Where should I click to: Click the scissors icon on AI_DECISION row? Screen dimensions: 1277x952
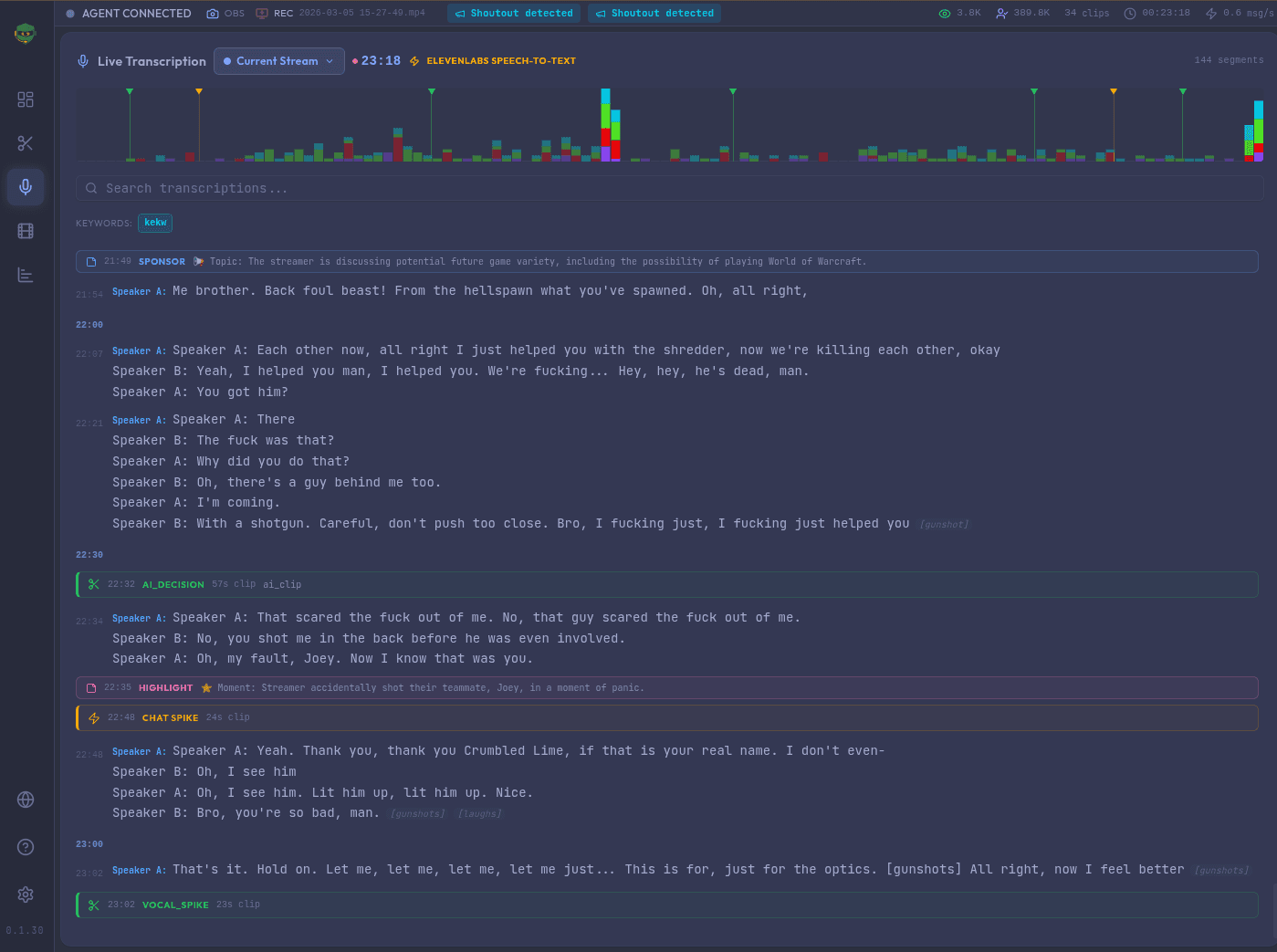click(93, 584)
